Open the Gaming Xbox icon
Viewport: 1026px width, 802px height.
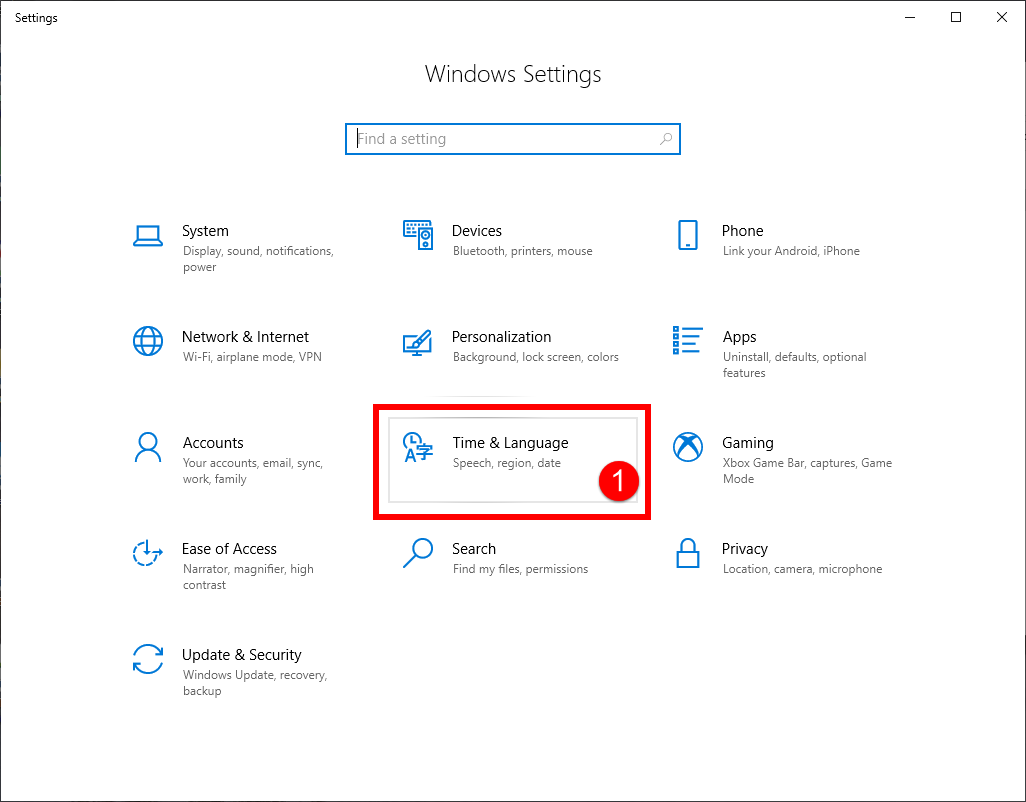[x=688, y=447]
